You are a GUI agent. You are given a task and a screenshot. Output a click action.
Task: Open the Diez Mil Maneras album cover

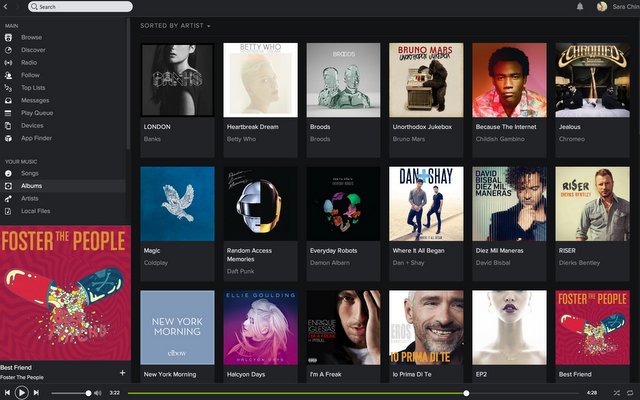(x=509, y=204)
